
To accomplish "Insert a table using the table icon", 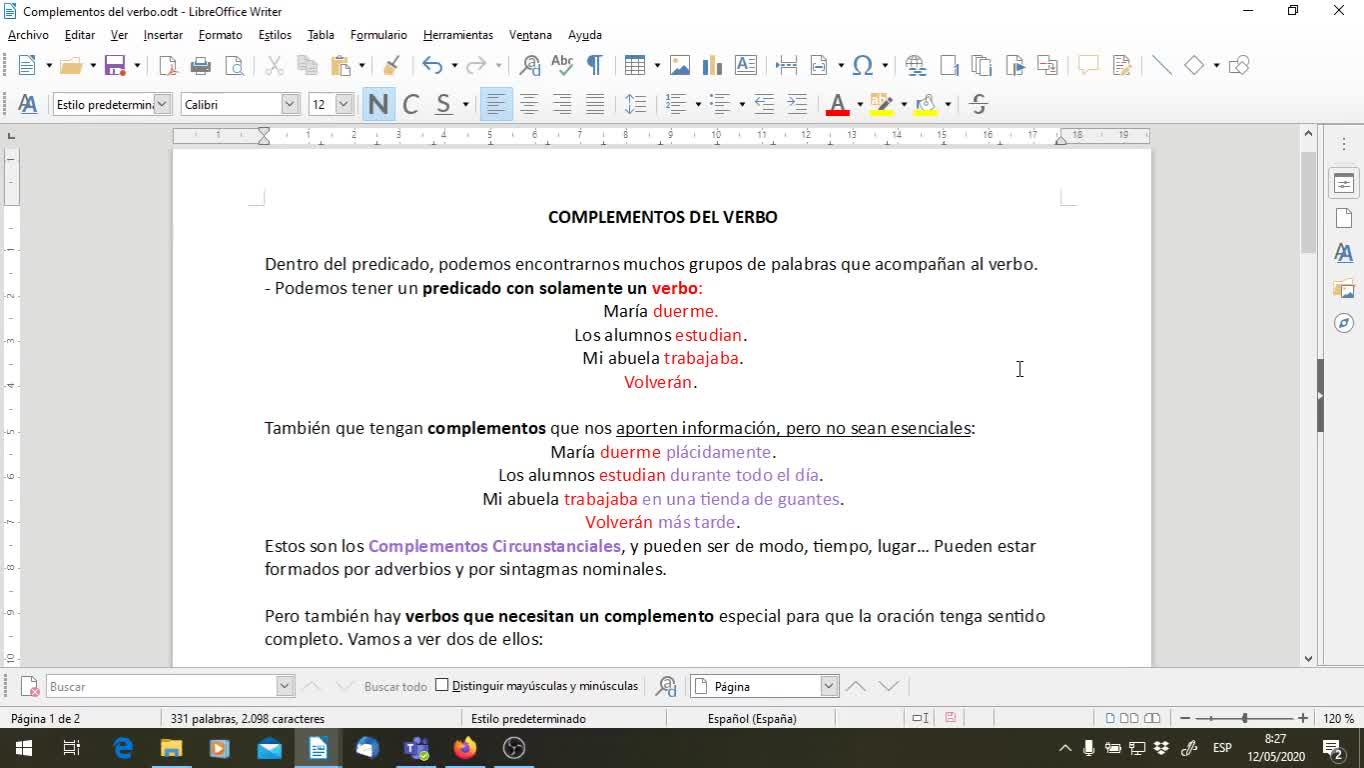I will click(634, 66).
